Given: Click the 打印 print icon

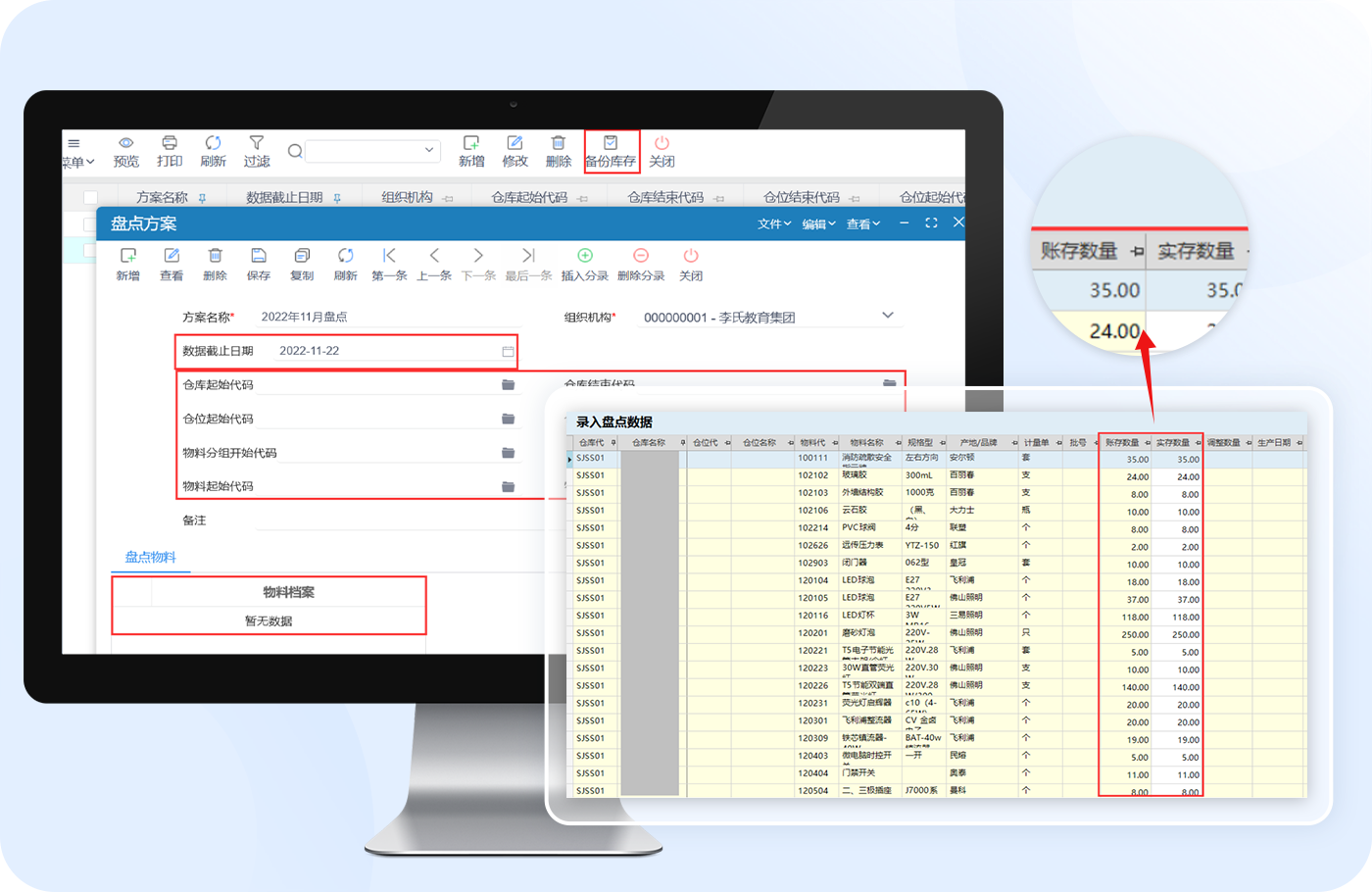Looking at the screenshot, I should 170,143.
